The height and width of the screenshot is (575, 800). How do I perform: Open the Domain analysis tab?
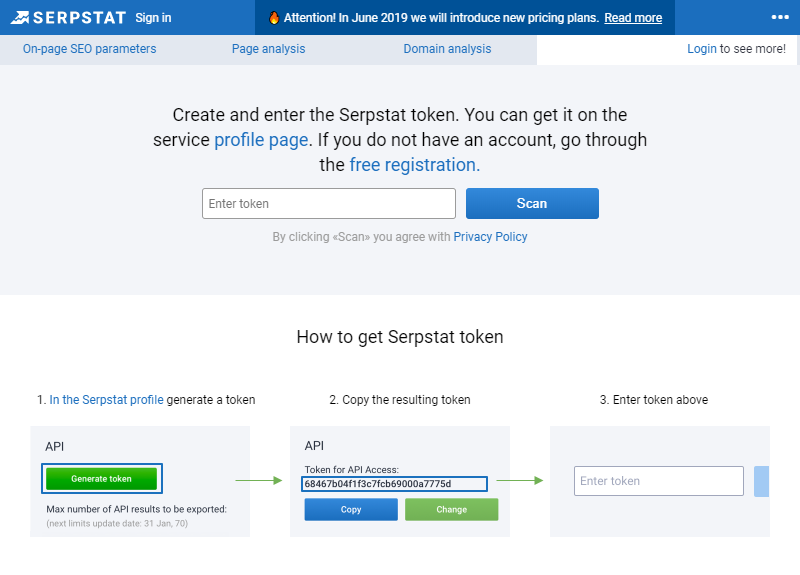[447, 49]
